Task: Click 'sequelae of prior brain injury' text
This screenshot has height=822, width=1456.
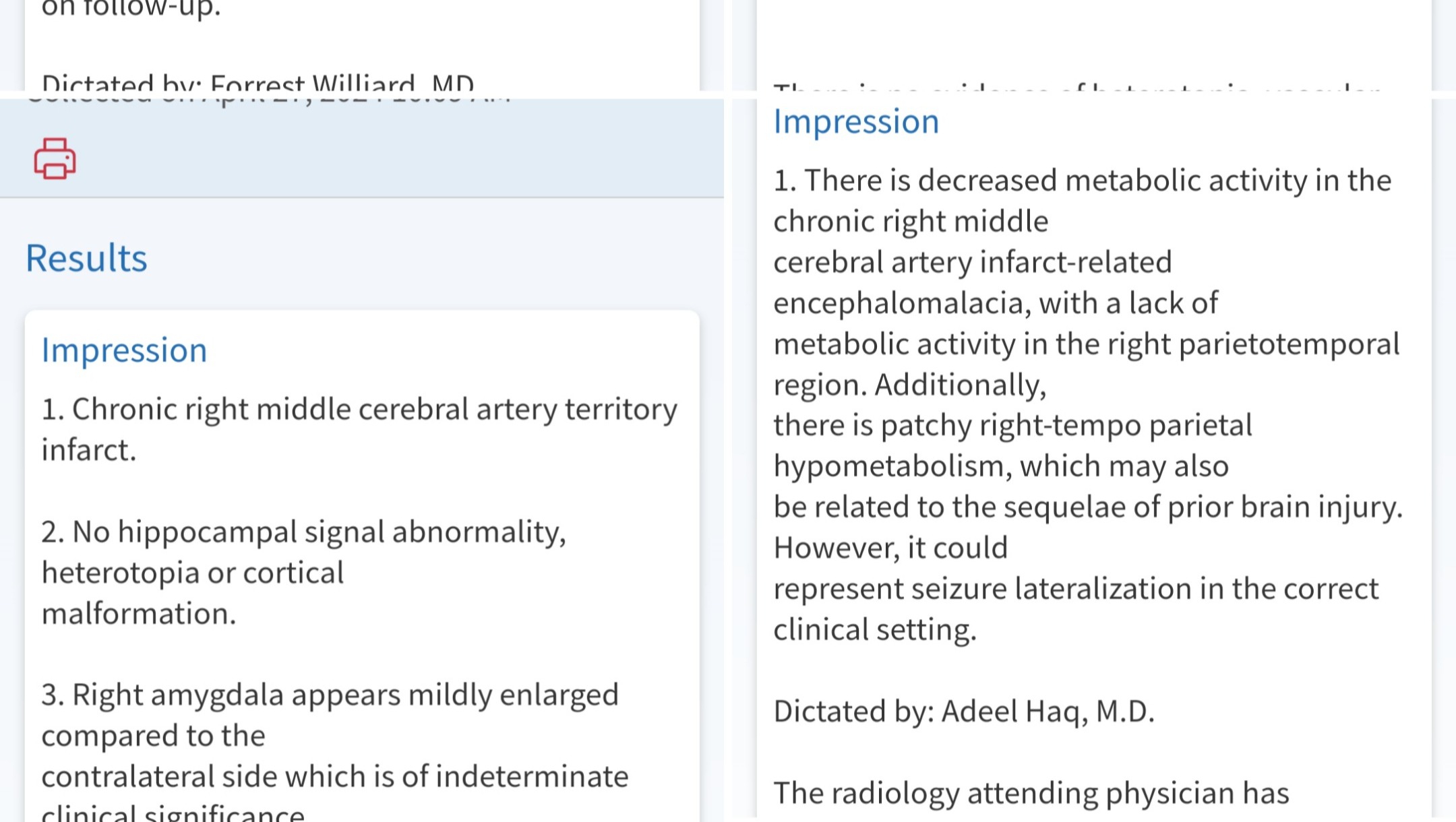Action: (1203, 507)
